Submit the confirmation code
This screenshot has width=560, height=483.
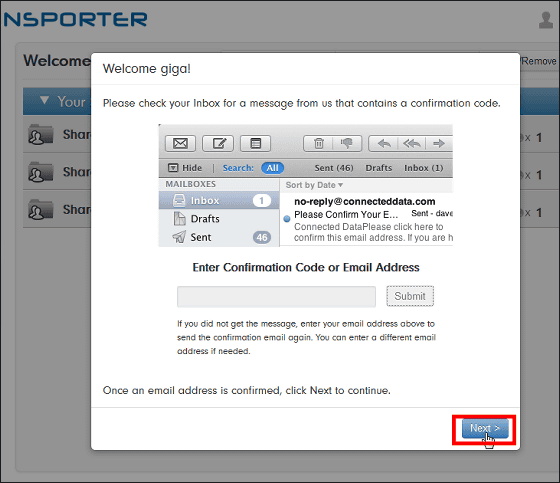pos(410,296)
